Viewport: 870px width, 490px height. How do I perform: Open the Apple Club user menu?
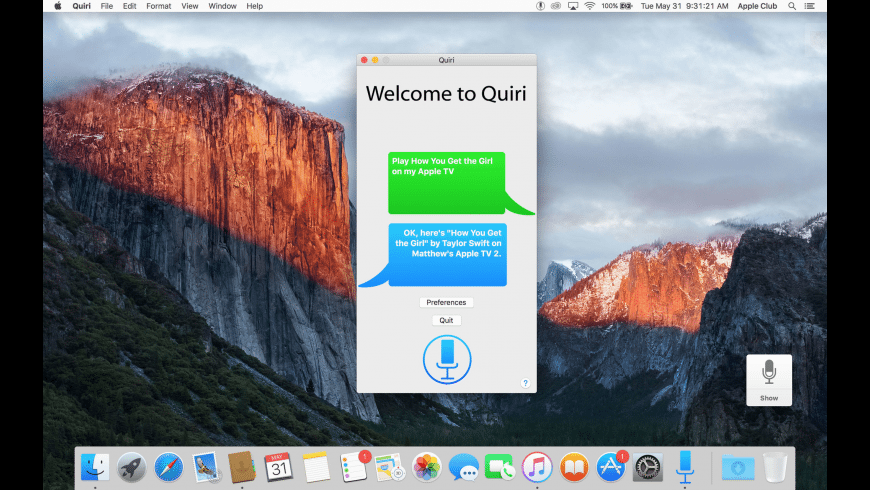point(757,6)
